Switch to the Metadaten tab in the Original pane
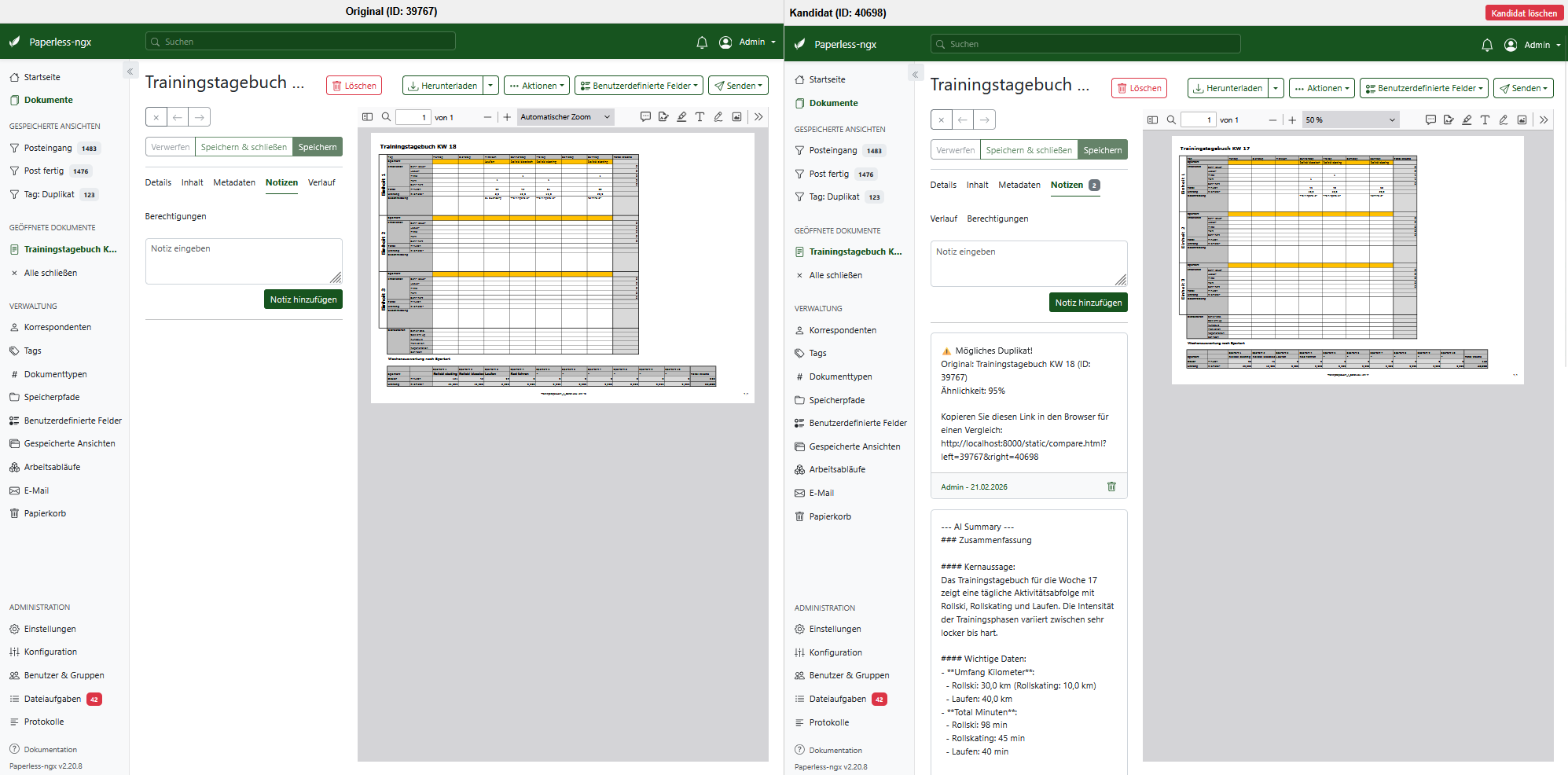The width and height of the screenshot is (1568, 775). [x=234, y=182]
